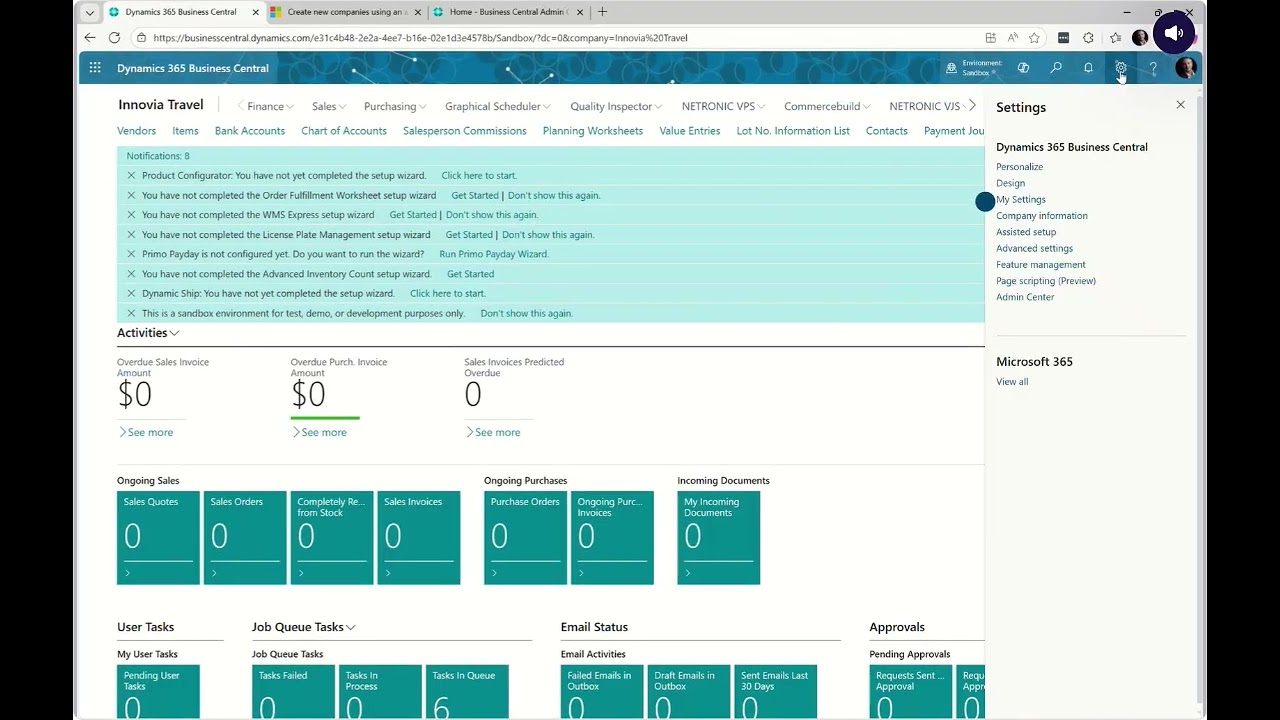Click View all under Microsoft 365
The image size is (1280, 720).
1012,382
